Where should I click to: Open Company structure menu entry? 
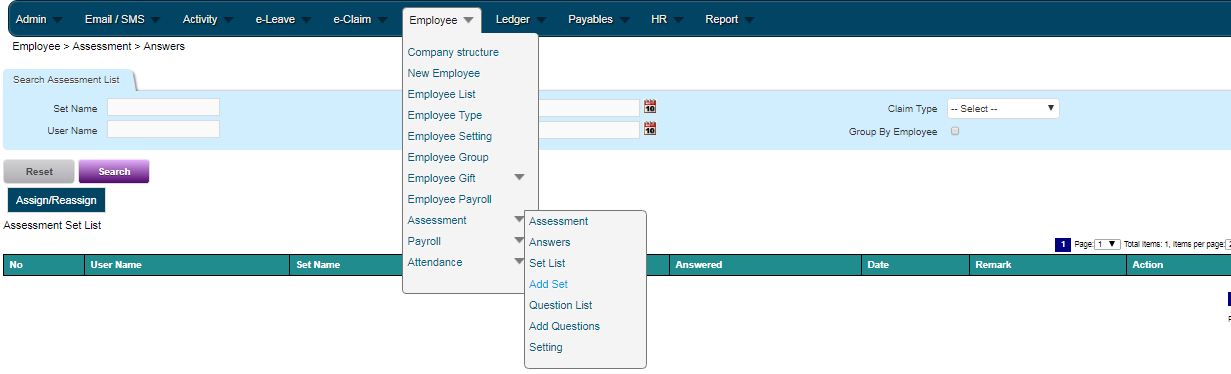[x=453, y=52]
